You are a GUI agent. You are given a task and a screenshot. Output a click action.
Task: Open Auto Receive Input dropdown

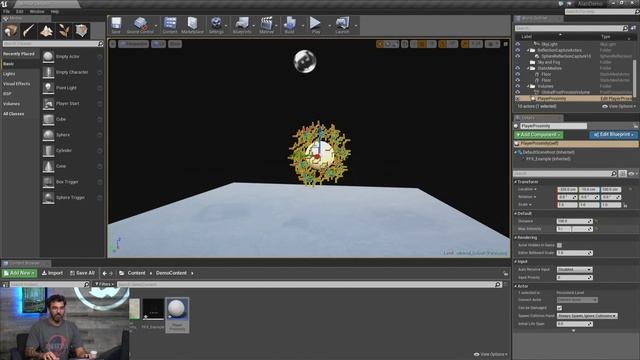click(574, 269)
